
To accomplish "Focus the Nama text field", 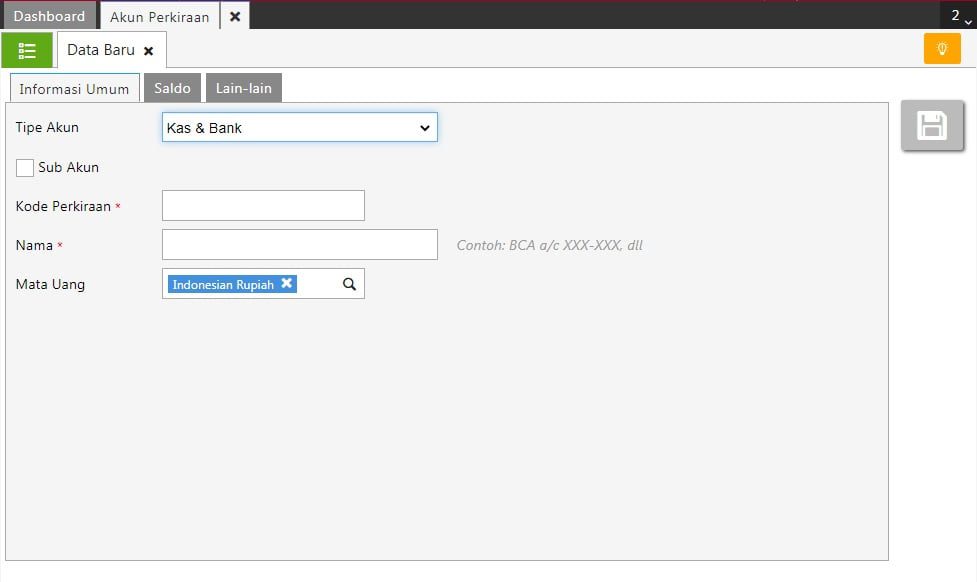I will (x=299, y=245).
